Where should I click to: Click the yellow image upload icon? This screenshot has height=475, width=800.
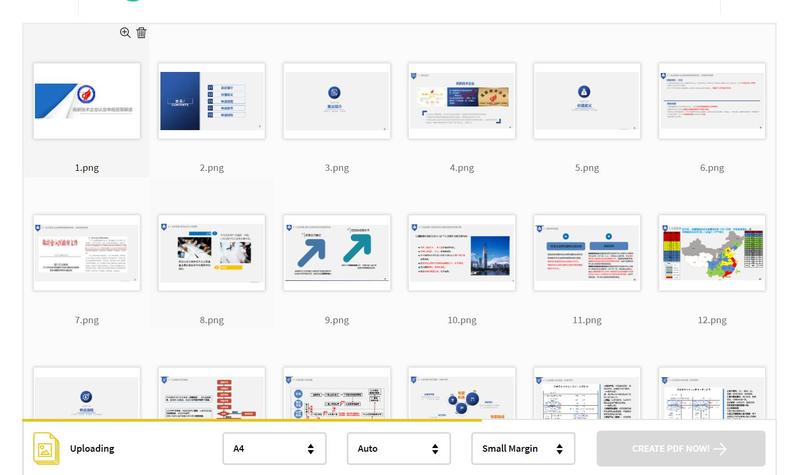47,448
